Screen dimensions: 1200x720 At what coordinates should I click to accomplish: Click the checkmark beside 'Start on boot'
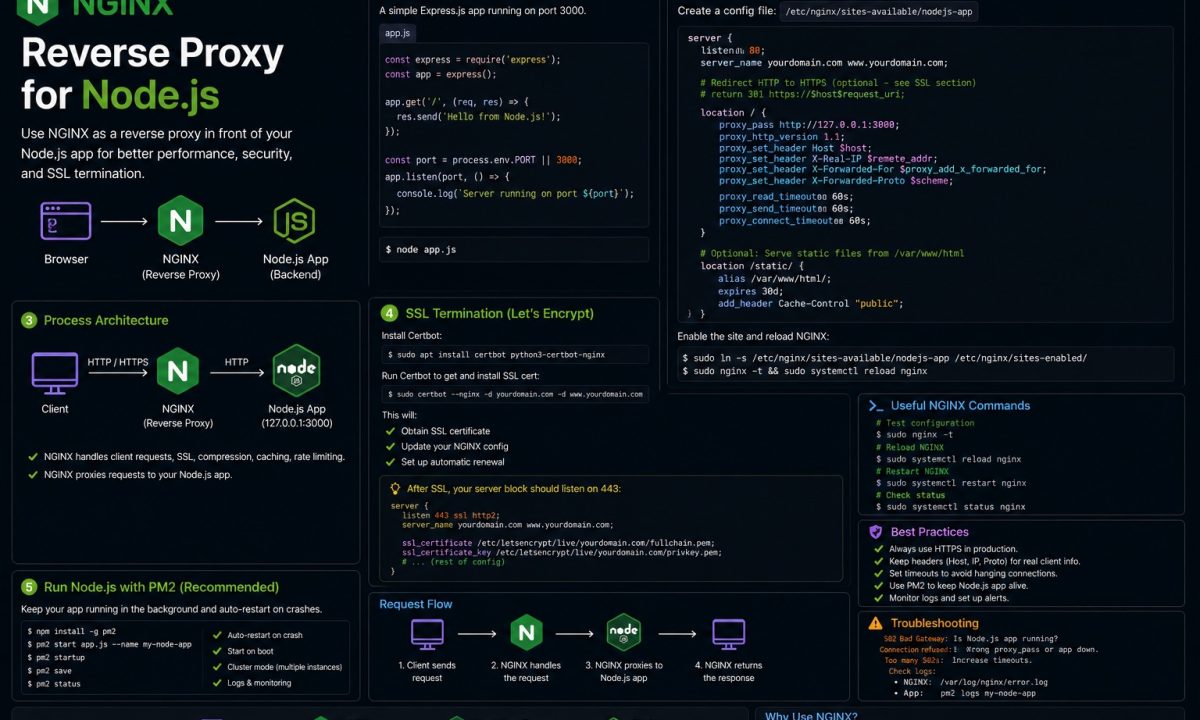pos(217,651)
